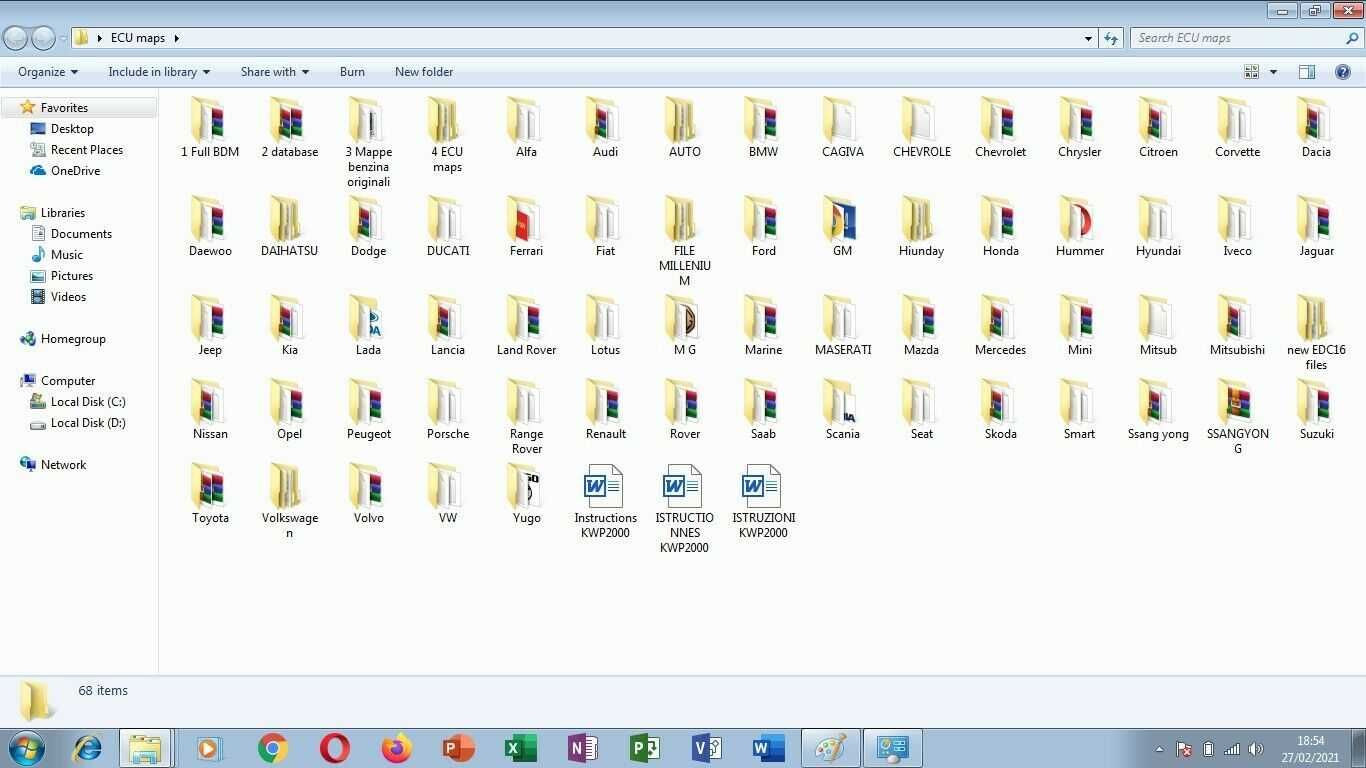
Task: Open the Organize dropdown menu
Action: pyautogui.click(x=48, y=72)
